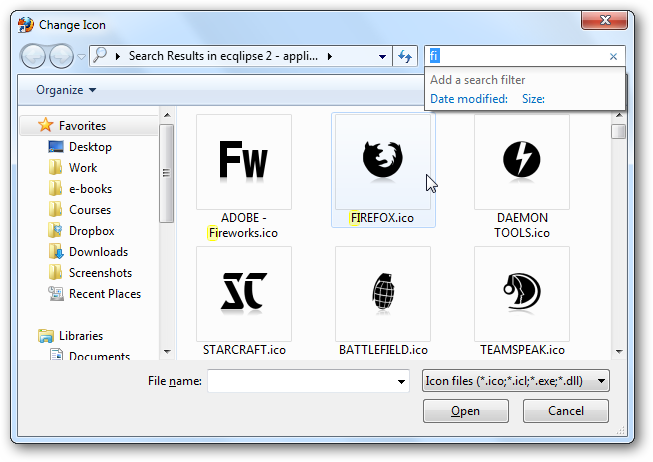Open the Icon files type dropdown
Viewport: 653px width, 462px height.
516,381
